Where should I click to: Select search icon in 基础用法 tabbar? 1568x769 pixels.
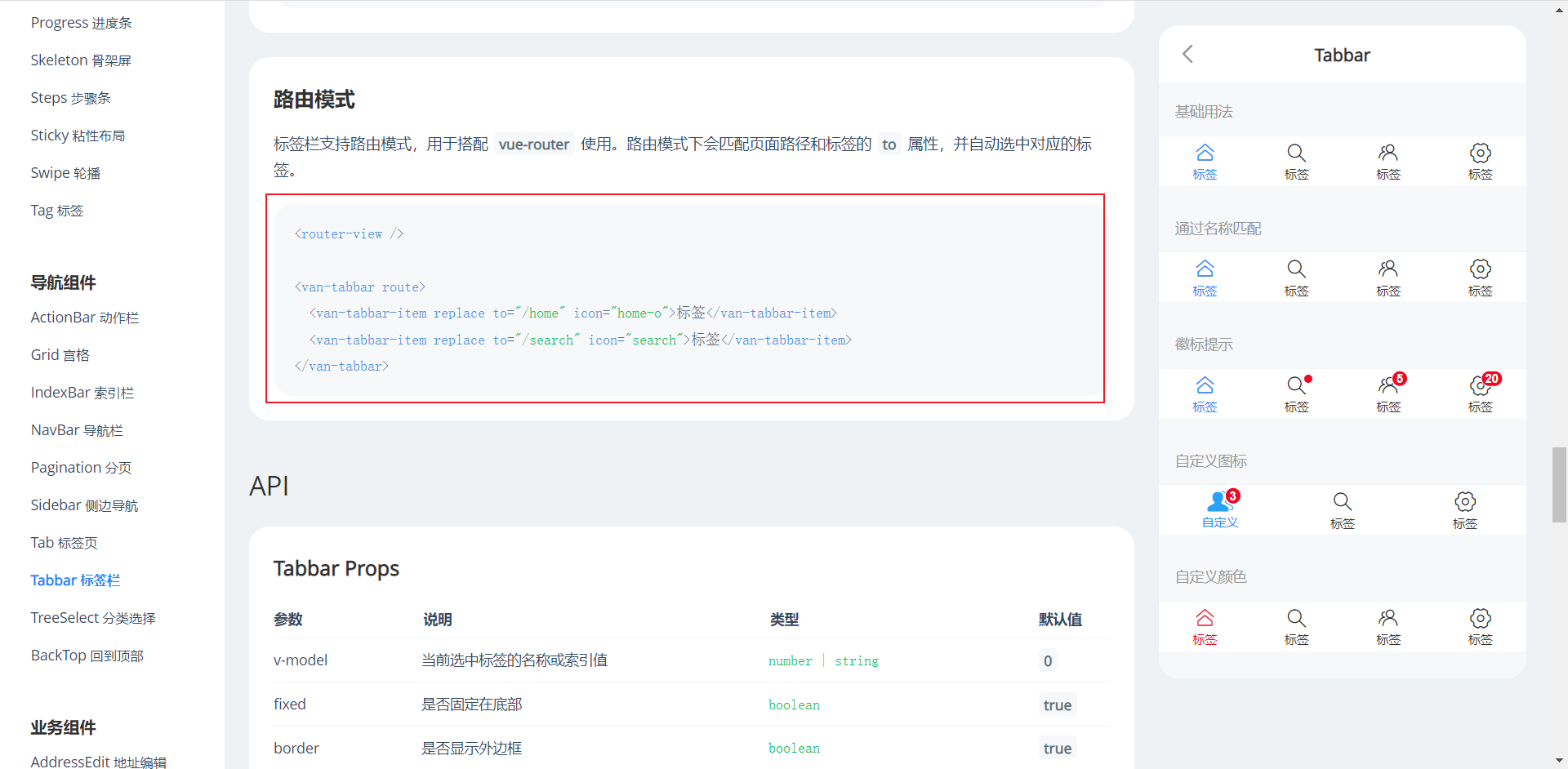(x=1296, y=153)
